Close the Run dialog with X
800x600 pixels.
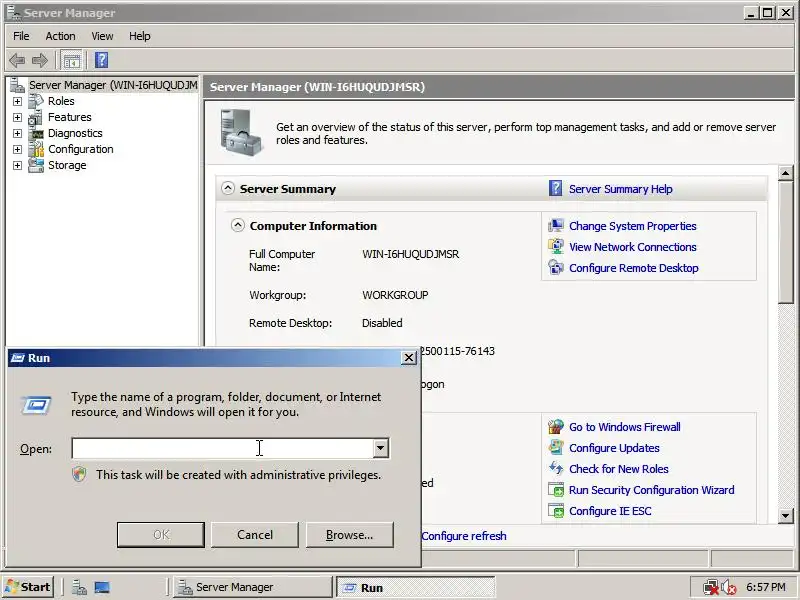(x=409, y=358)
